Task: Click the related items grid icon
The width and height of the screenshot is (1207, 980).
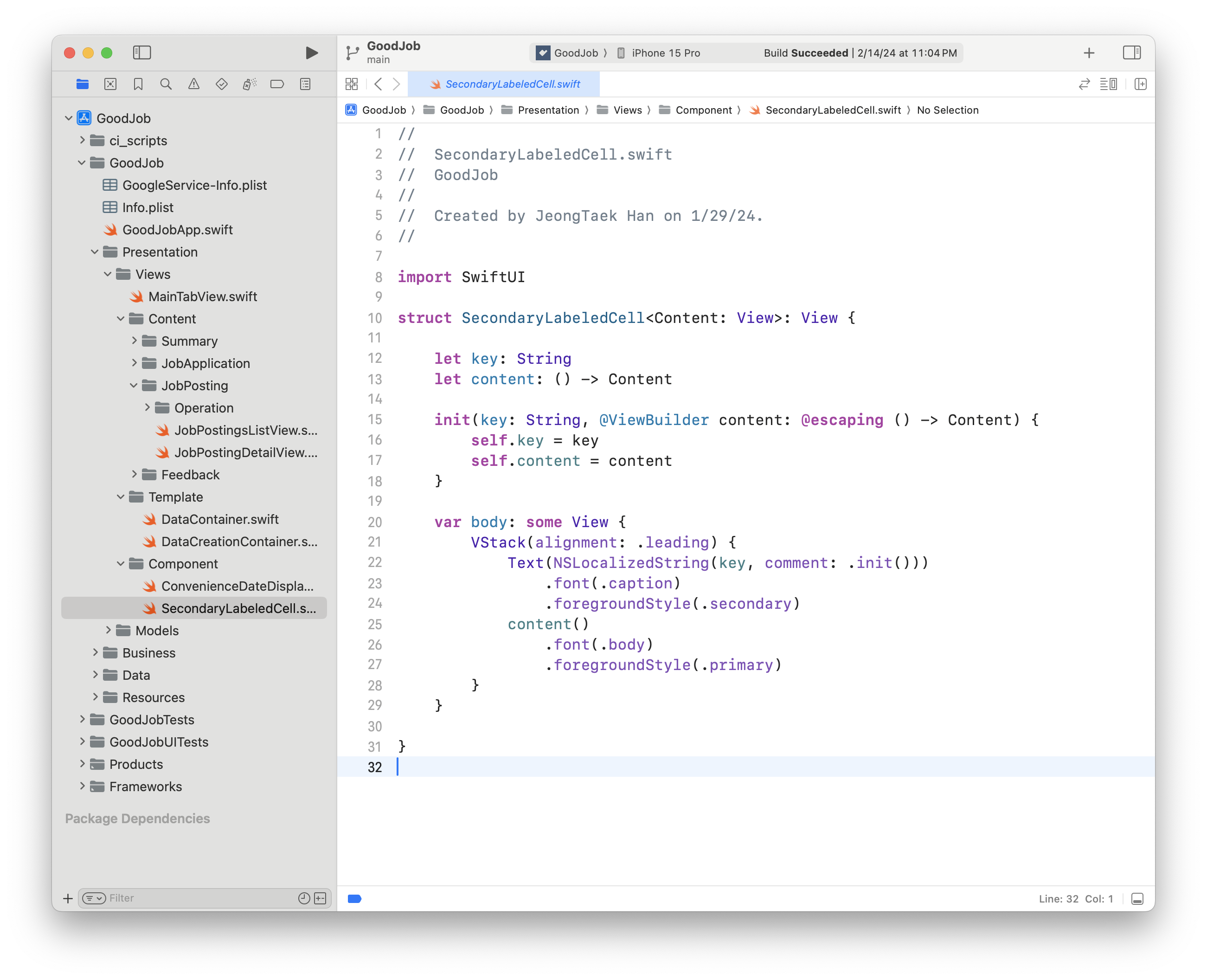Action: pyautogui.click(x=352, y=84)
